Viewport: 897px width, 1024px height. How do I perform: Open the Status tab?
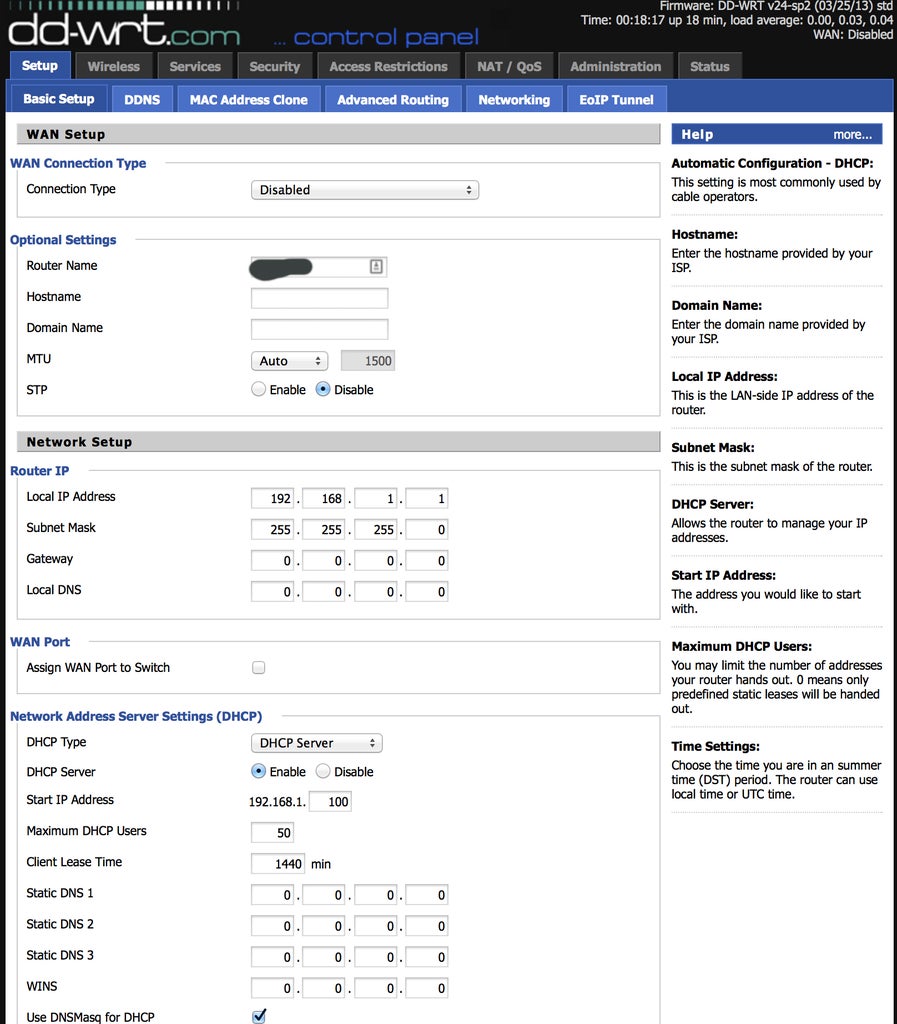coord(710,66)
